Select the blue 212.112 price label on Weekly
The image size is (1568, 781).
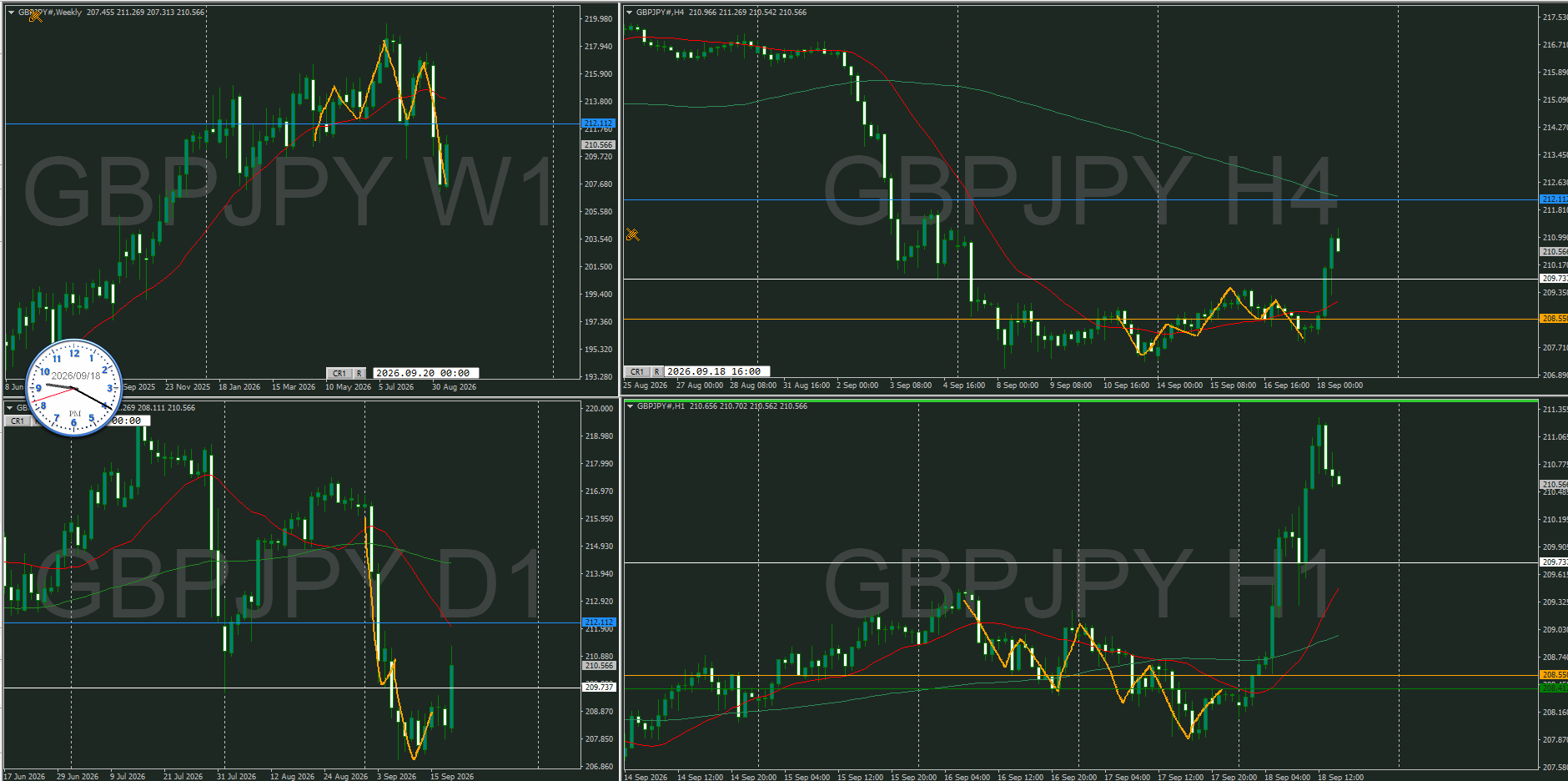click(598, 123)
